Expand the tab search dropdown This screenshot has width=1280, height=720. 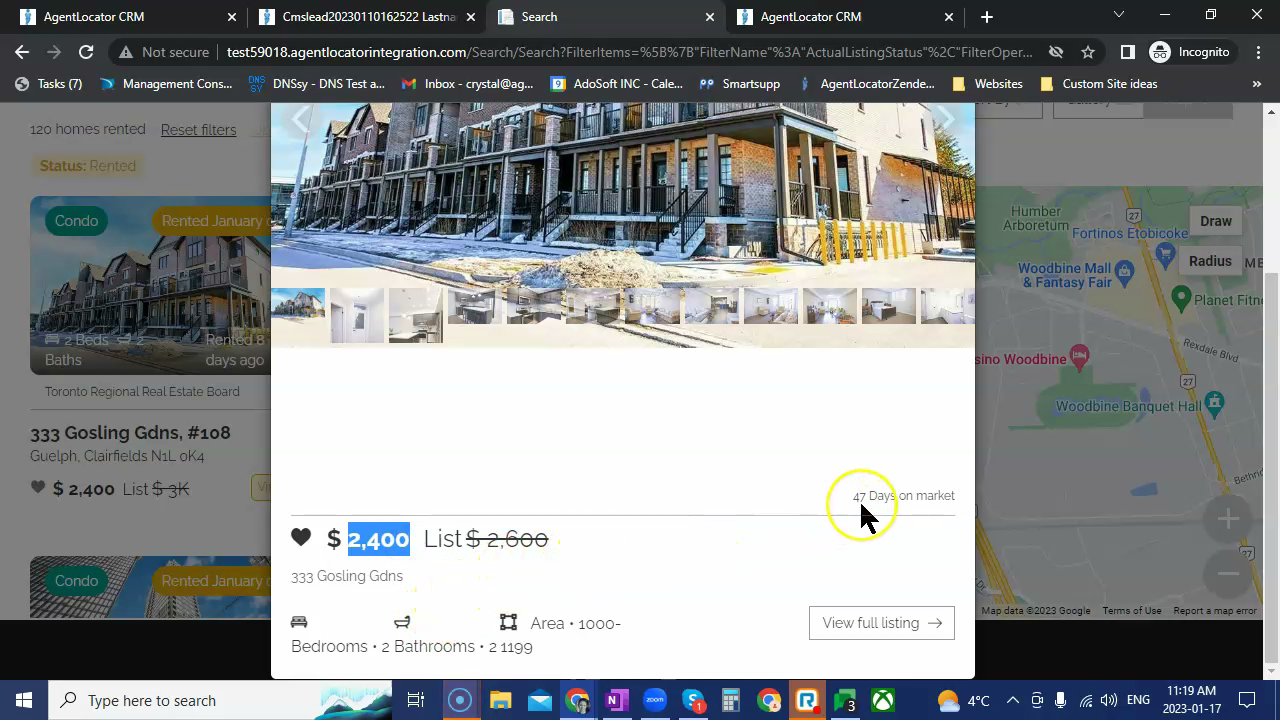(x=1119, y=15)
